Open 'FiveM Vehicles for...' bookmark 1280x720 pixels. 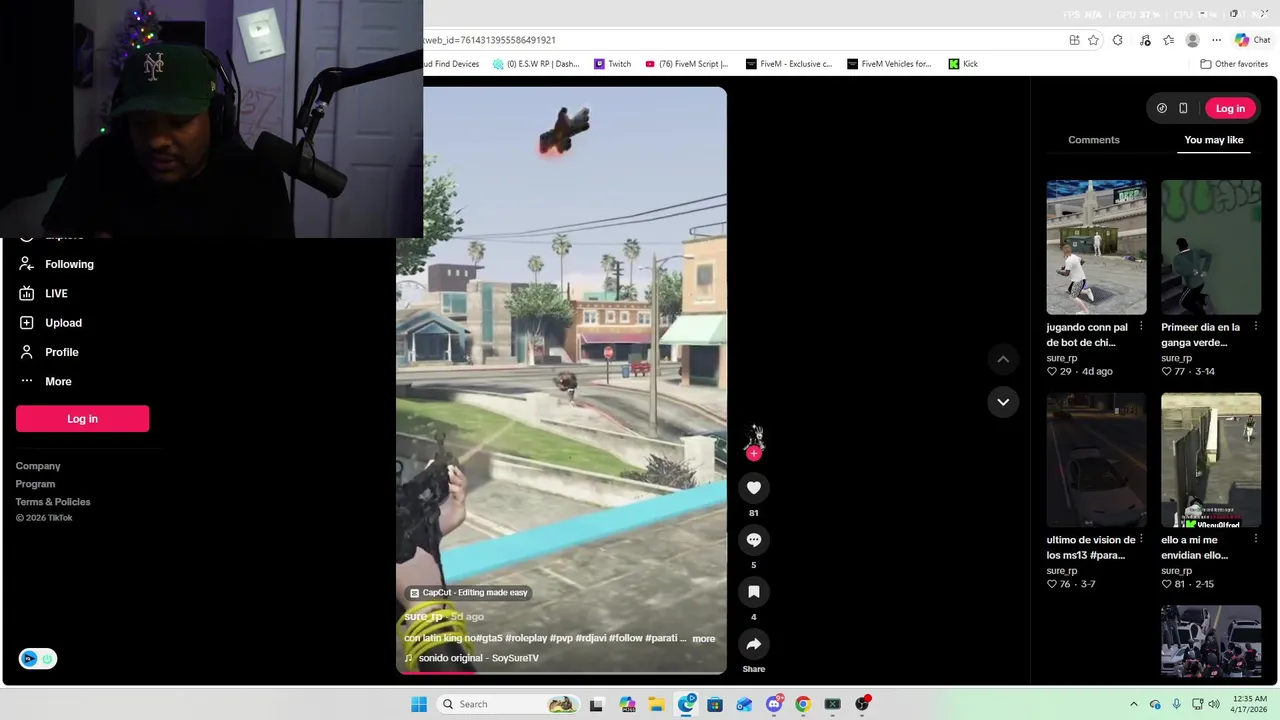pyautogui.click(x=889, y=64)
